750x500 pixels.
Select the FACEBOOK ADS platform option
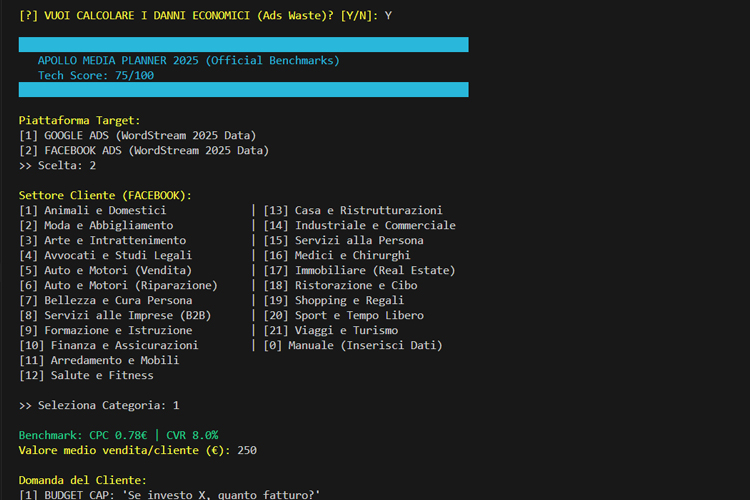144,150
